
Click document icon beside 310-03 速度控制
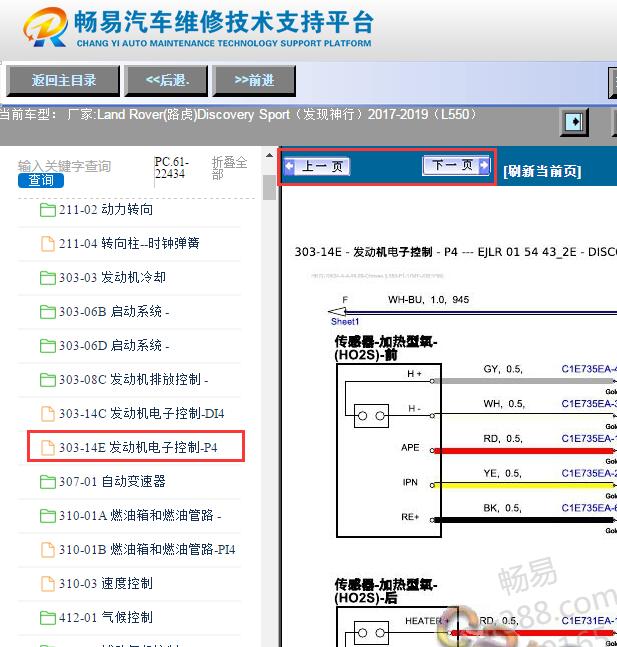click(48, 583)
